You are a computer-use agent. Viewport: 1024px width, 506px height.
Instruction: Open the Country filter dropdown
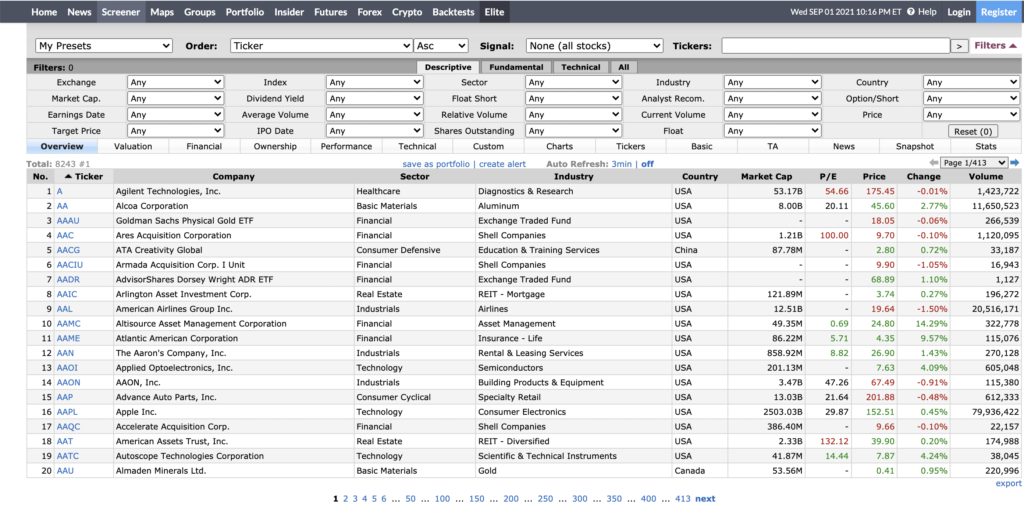(x=971, y=82)
